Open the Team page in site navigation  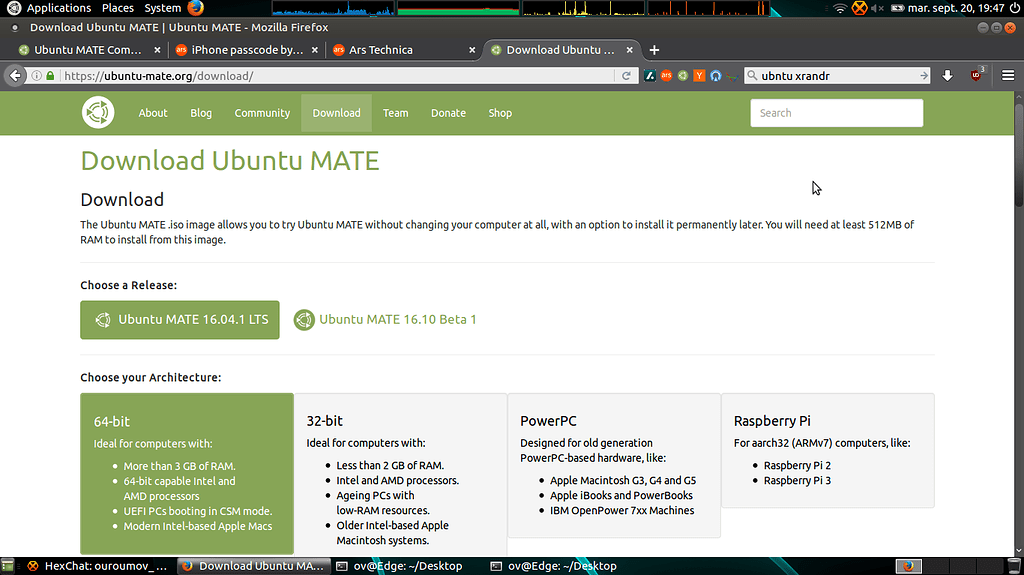point(395,113)
